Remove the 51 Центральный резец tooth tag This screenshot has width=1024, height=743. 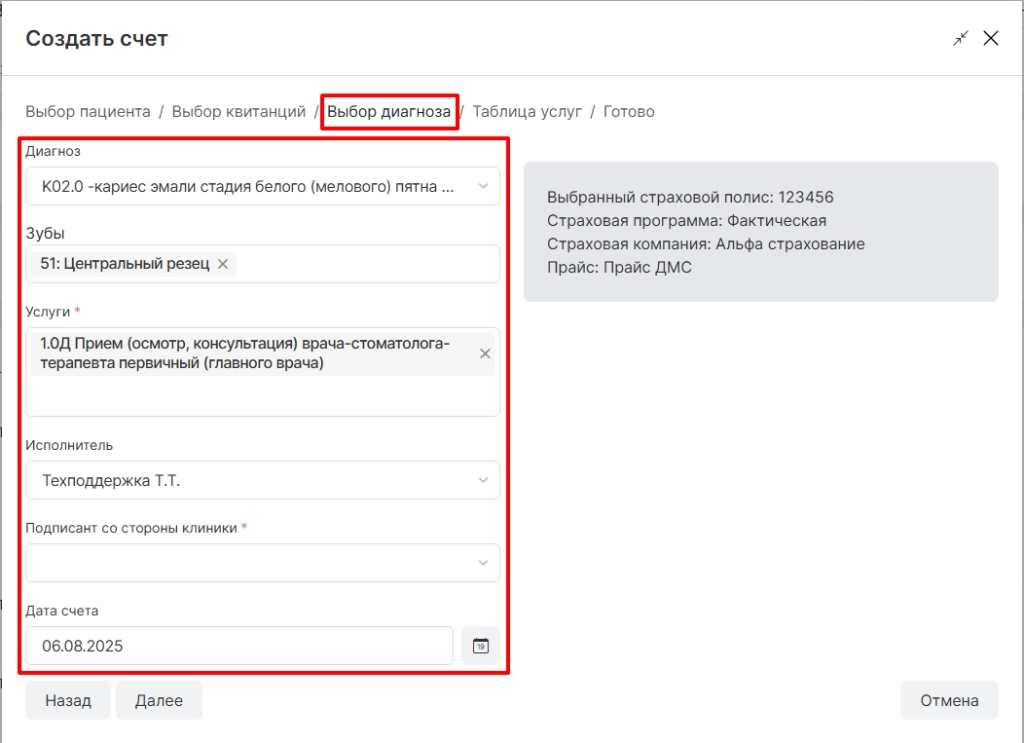pos(223,264)
